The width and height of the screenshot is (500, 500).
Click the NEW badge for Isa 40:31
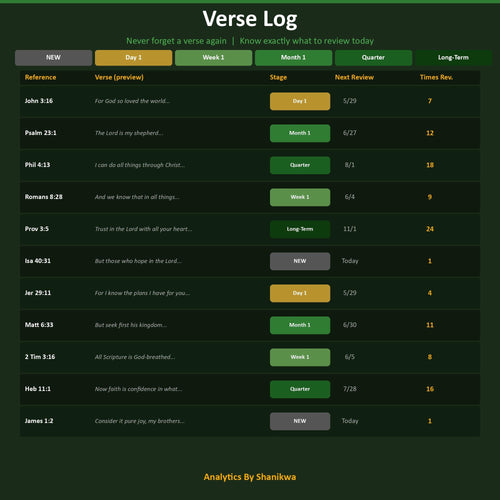[300, 261]
